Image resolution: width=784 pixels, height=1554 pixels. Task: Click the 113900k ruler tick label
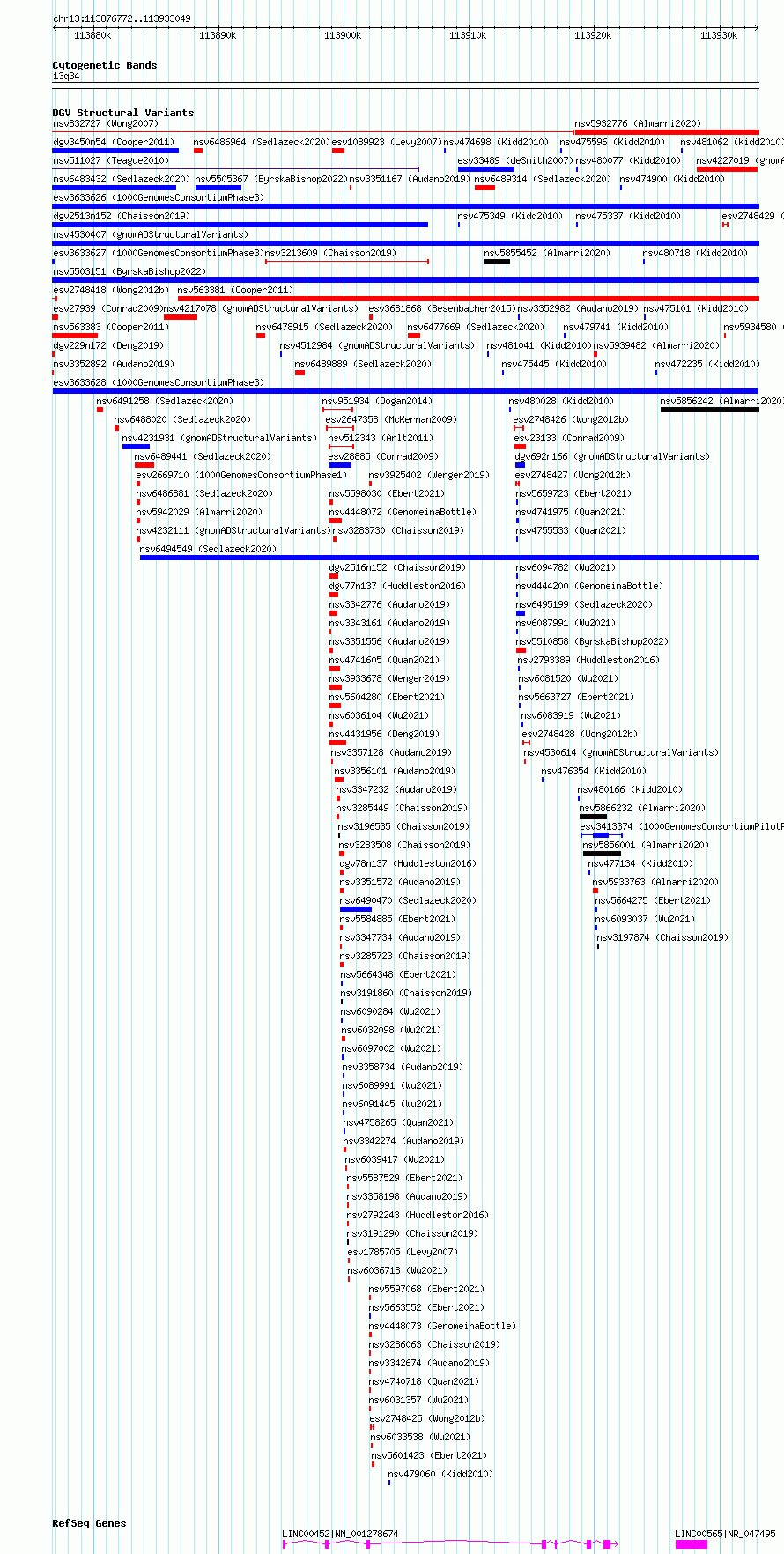(343, 35)
